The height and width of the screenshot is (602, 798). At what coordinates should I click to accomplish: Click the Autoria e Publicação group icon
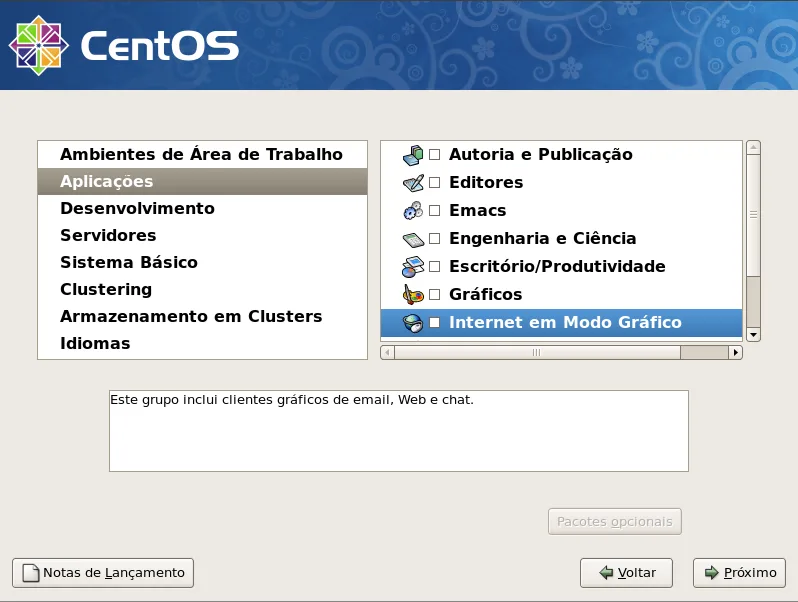click(x=413, y=155)
